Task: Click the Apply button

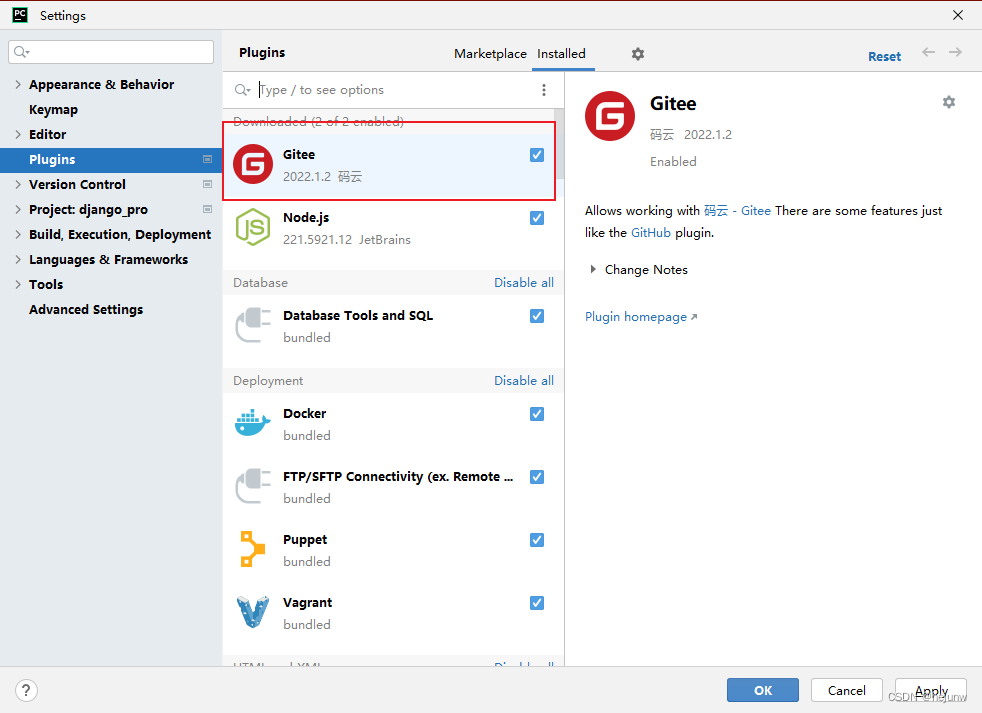Action: pyautogui.click(x=931, y=690)
